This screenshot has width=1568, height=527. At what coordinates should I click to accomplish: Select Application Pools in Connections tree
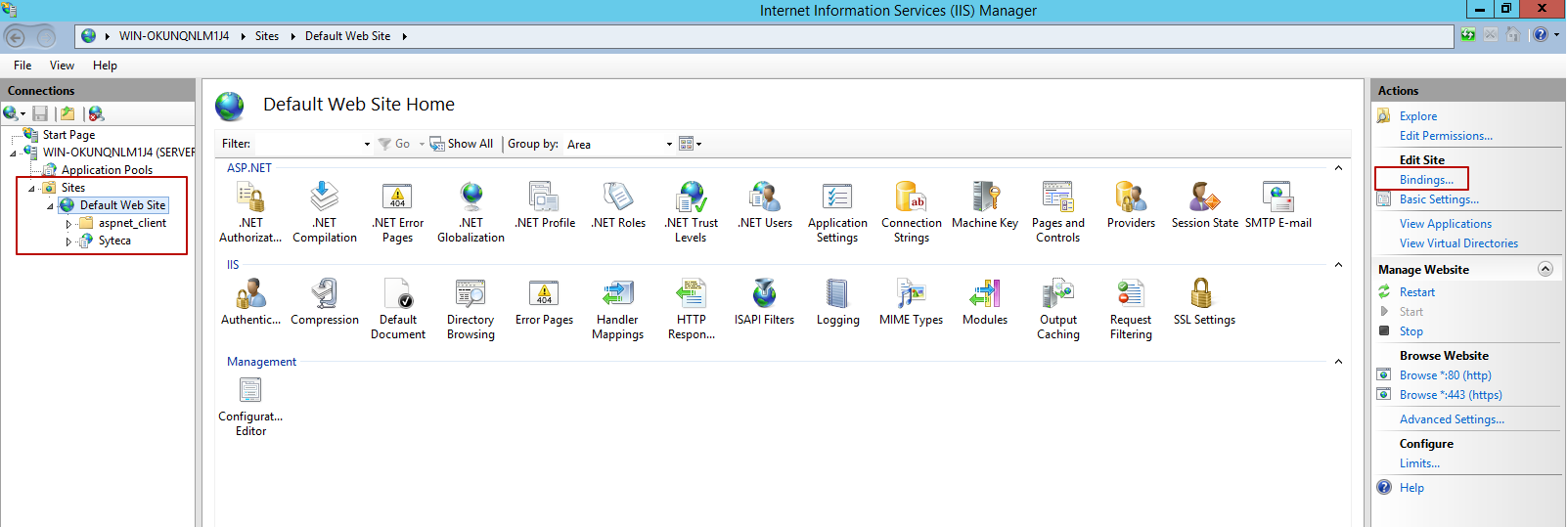tap(107, 170)
